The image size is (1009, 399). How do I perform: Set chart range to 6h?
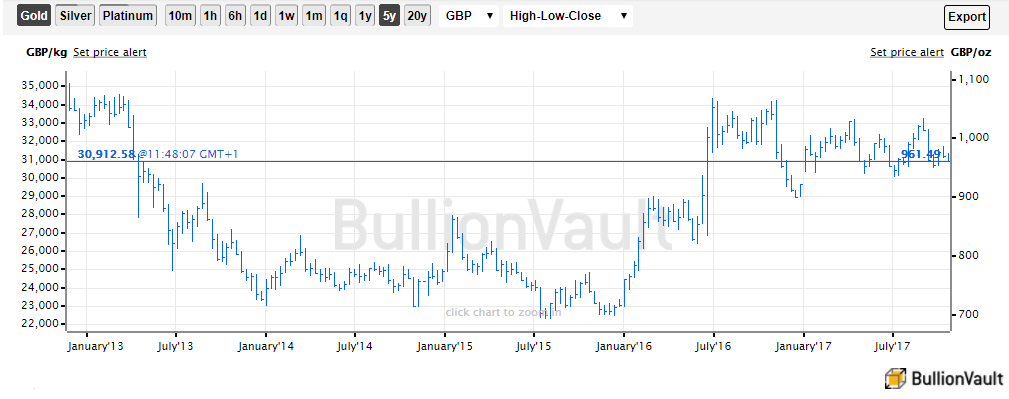pos(235,16)
